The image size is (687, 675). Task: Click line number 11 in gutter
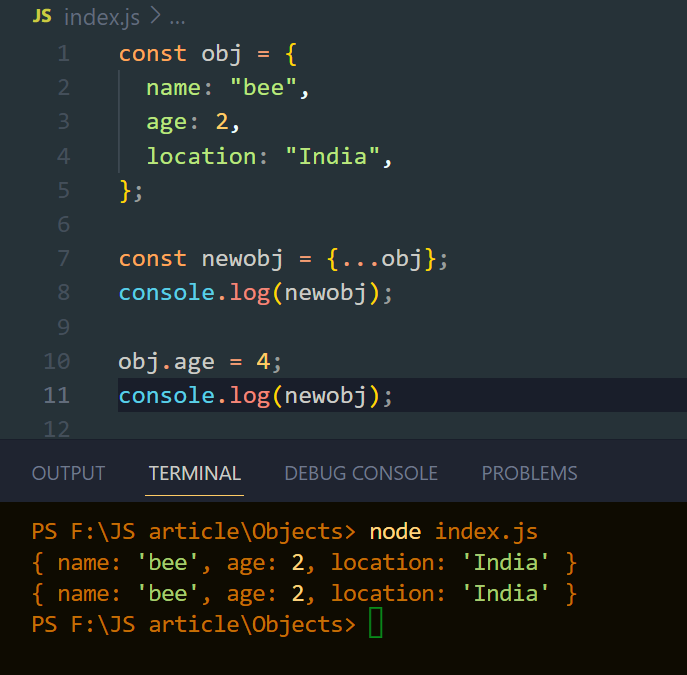(x=57, y=395)
